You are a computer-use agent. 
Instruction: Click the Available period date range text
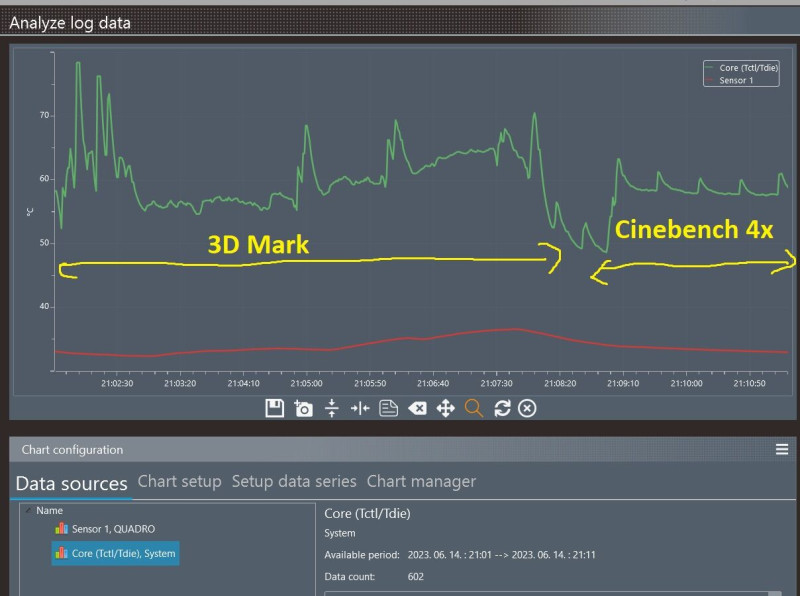pyautogui.click(x=502, y=555)
